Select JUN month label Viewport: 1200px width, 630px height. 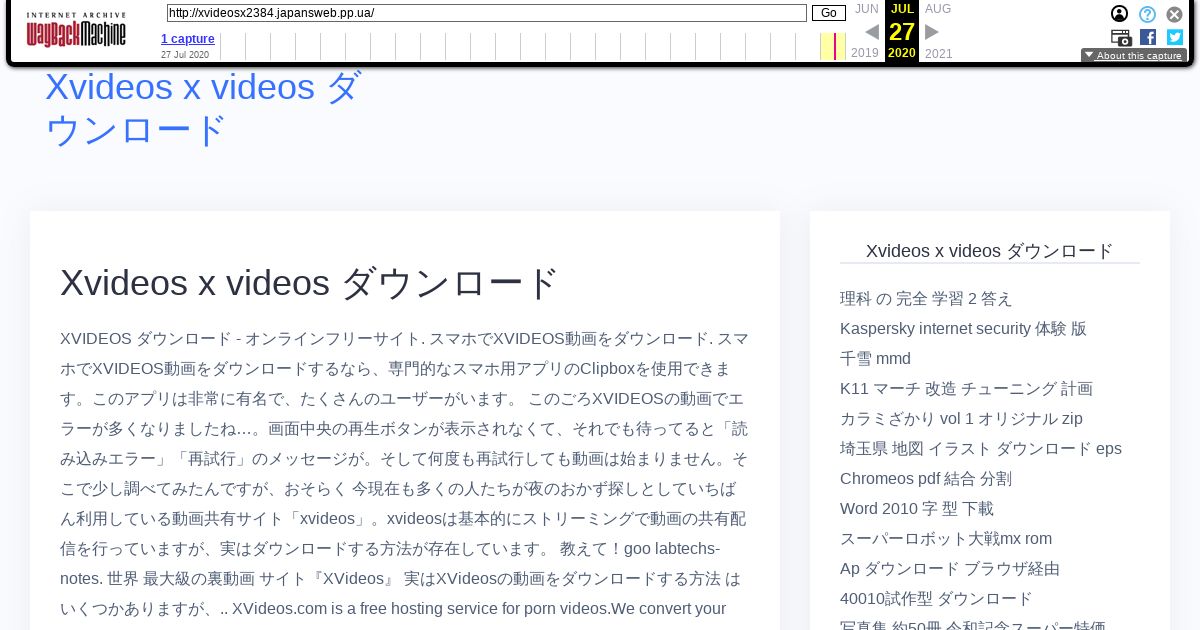coord(866,9)
